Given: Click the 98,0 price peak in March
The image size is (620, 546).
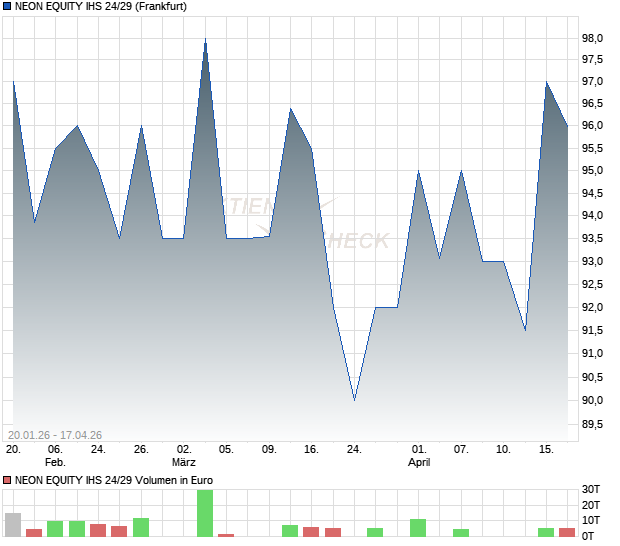Looking at the screenshot, I should [x=205, y=39].
